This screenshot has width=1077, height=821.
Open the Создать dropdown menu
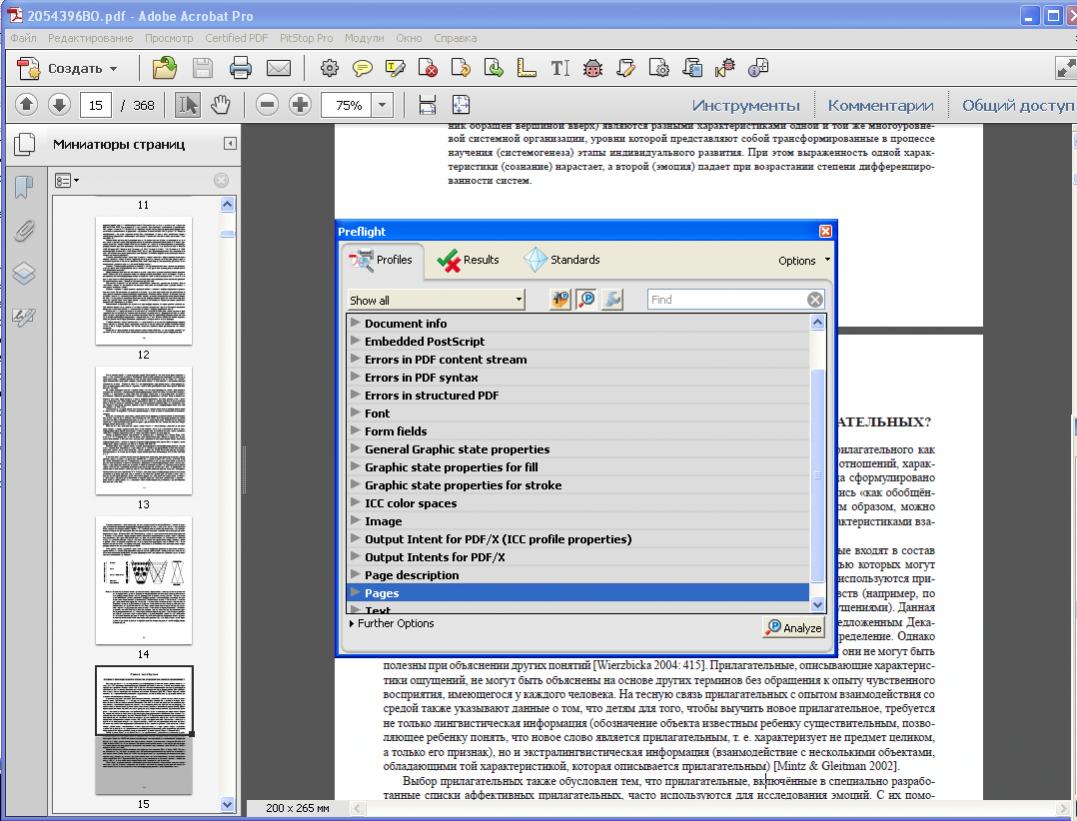click(x=67, y=68)
